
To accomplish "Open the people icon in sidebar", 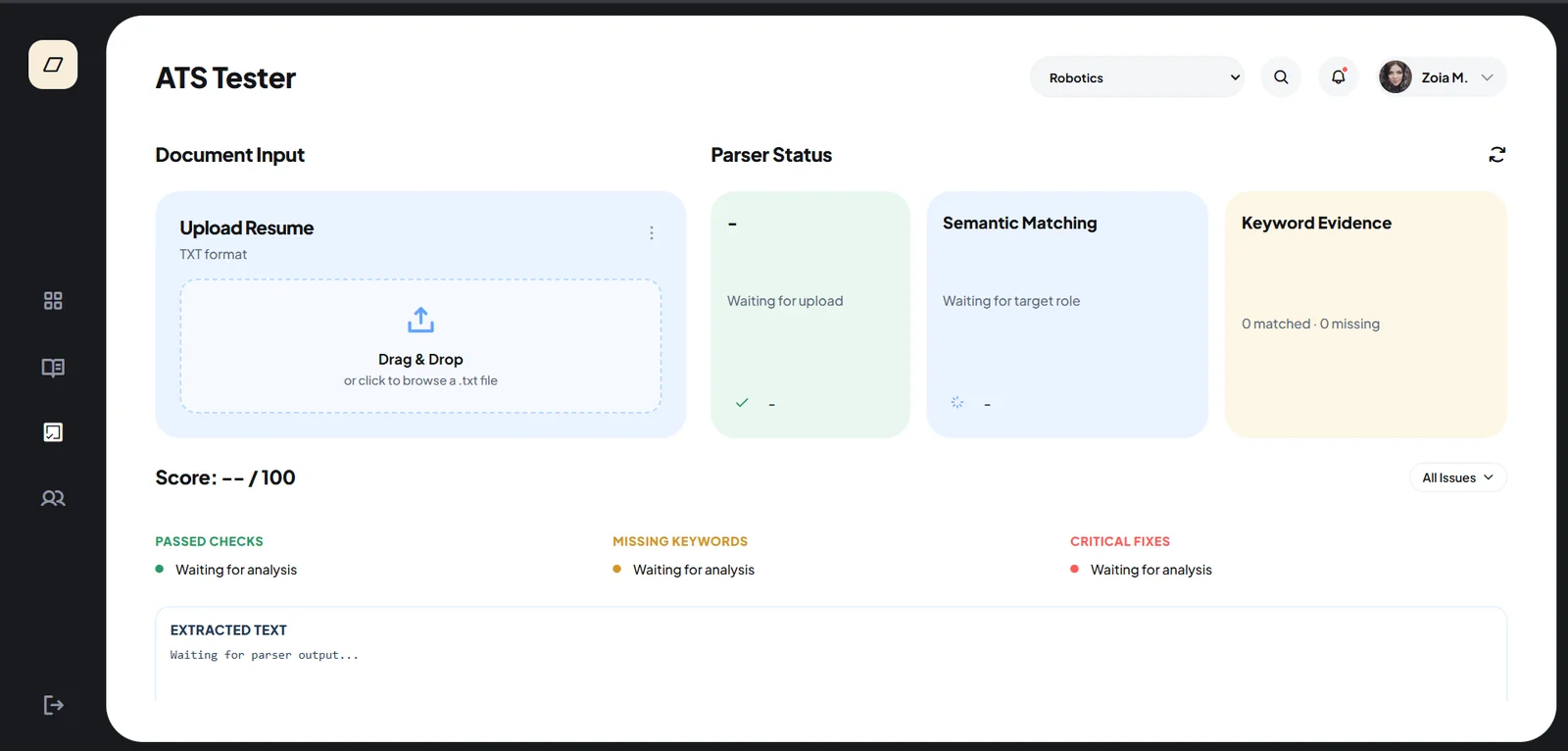I will 53,498.
